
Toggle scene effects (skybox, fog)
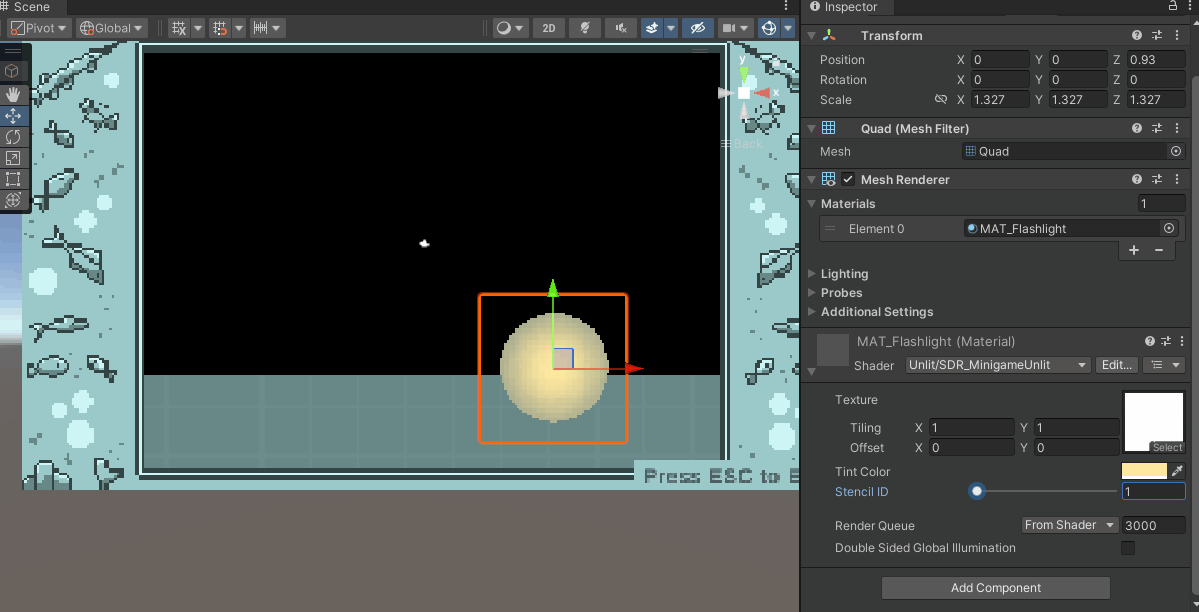651,28
